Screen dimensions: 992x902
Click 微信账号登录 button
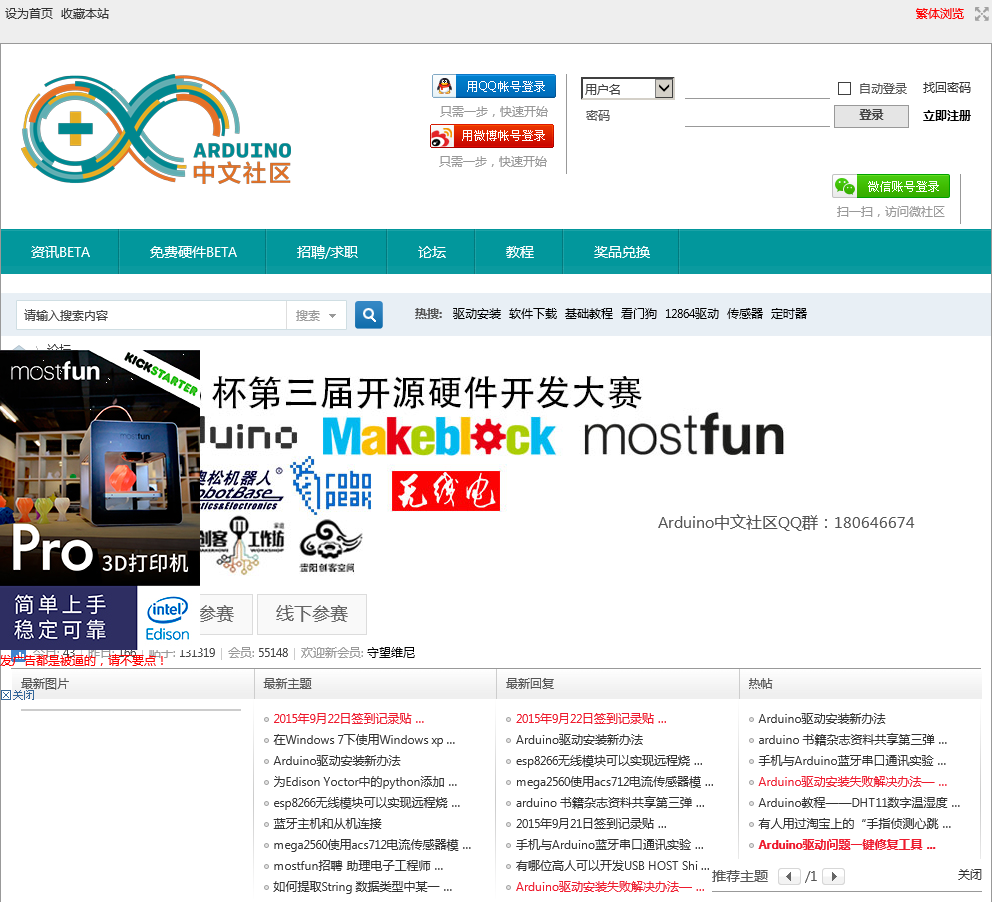pyautogui.click(x=891, y=187)
